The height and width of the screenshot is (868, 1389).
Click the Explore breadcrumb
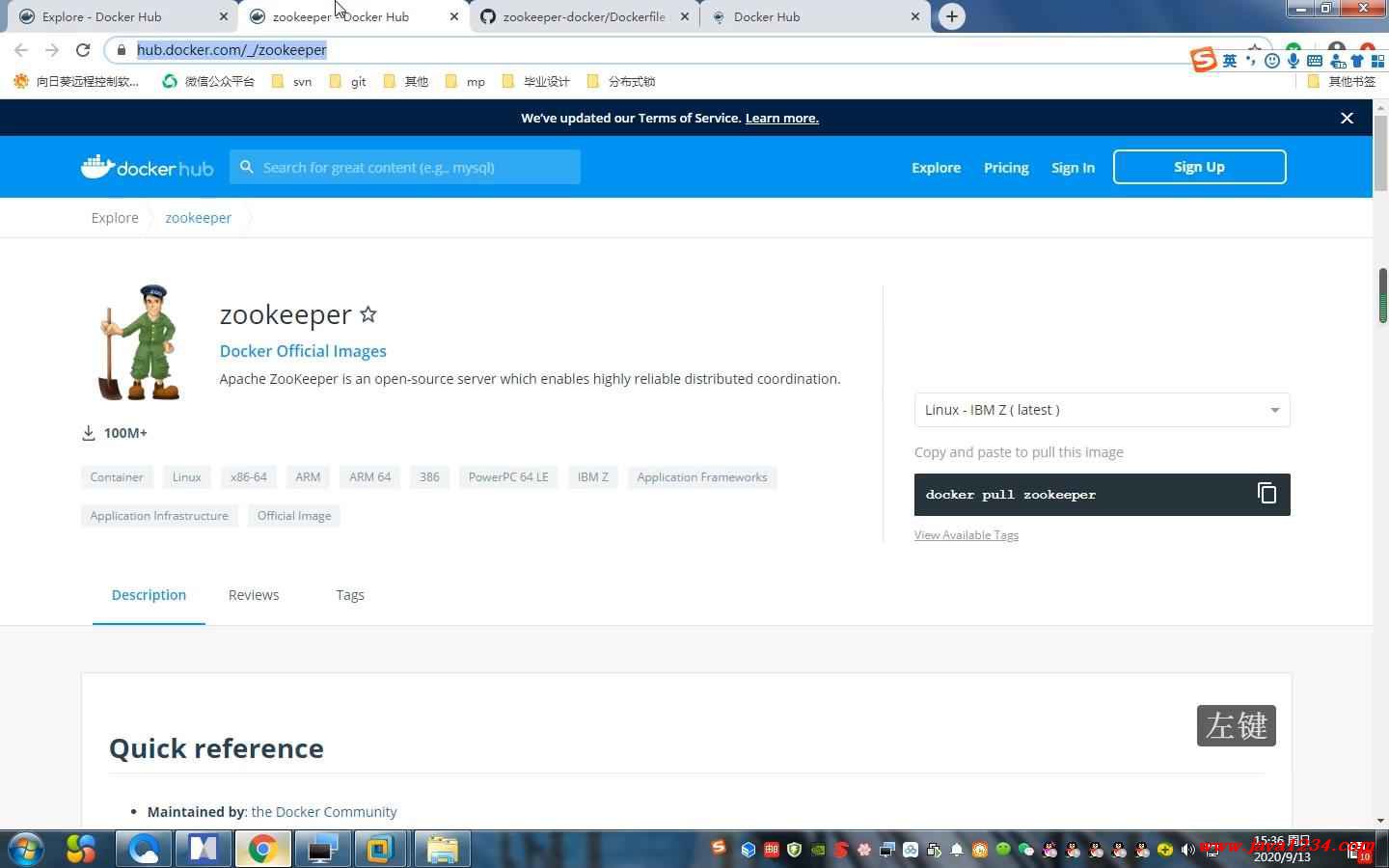(x=115, y=218)
